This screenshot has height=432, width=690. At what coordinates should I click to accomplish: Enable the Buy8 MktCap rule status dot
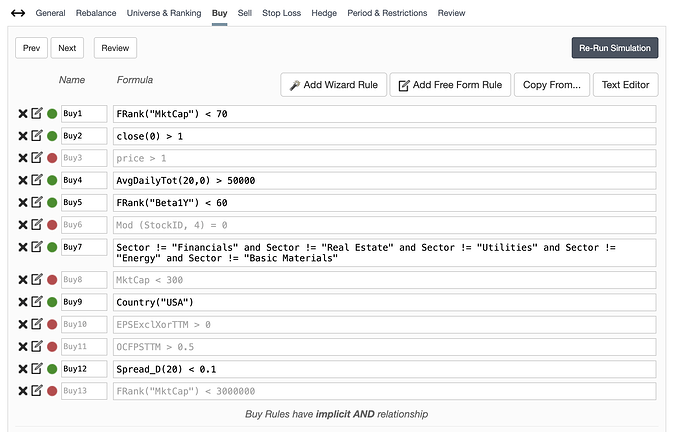(x=52, y=280)
